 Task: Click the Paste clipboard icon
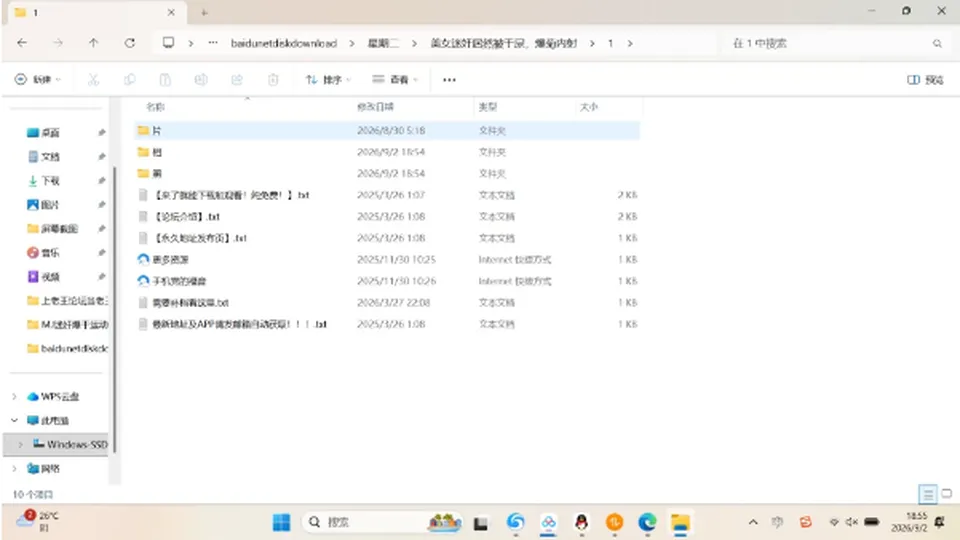point(165,80)
